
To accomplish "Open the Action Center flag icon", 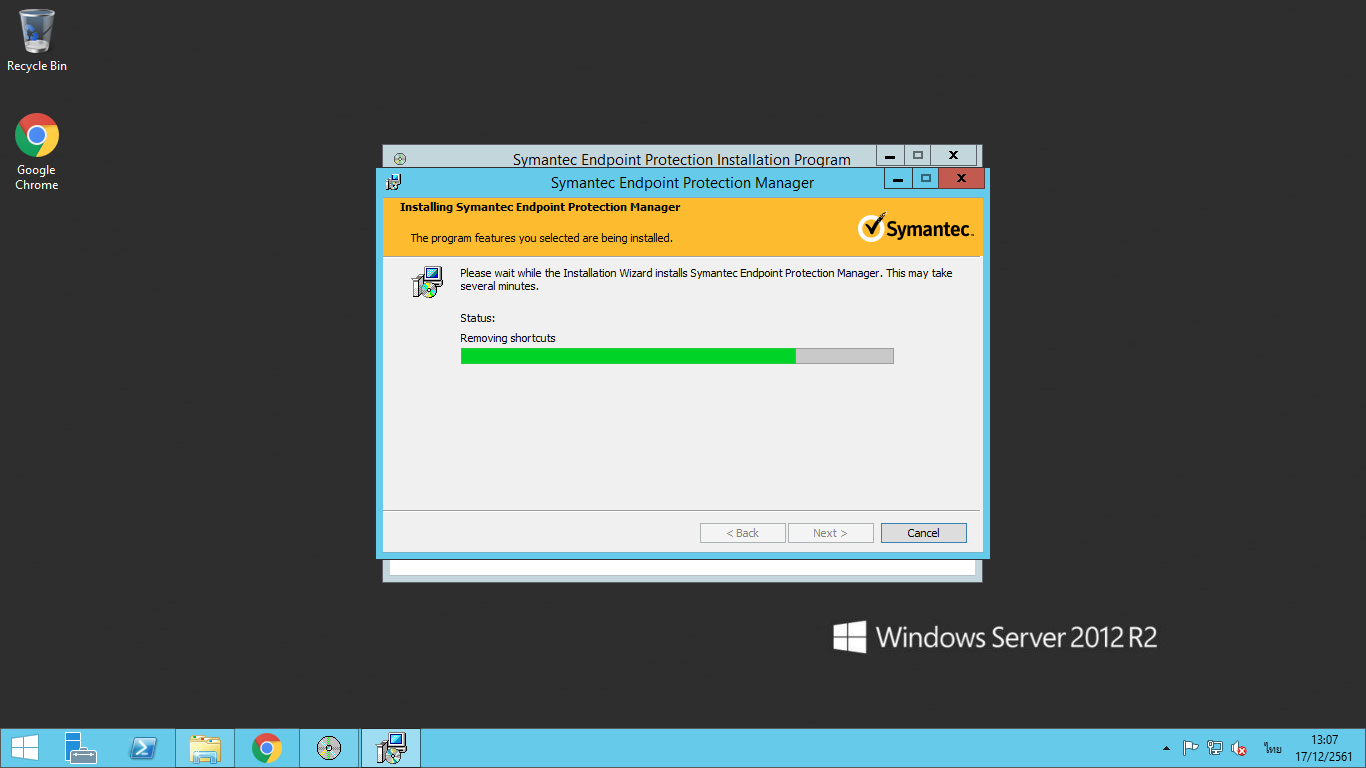I will coord(1190,748).
